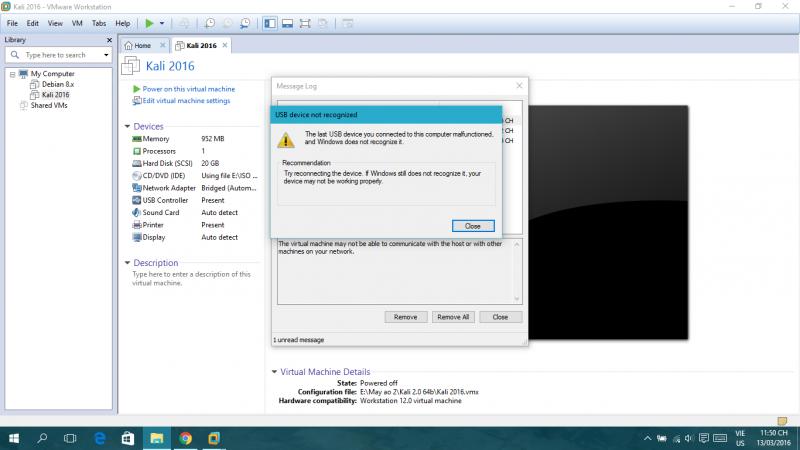Open the Edit menu
The image size is (800, 450).
(x=33, y=23)
